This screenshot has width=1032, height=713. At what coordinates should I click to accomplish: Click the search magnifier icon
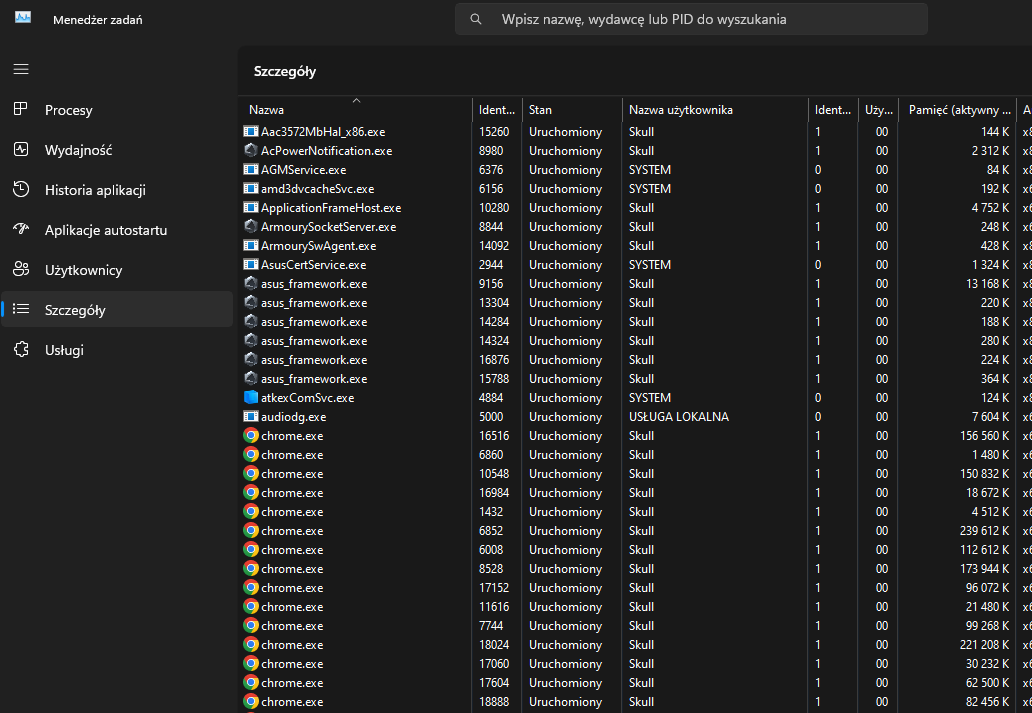pyautogui.click(x=476, y=19)
